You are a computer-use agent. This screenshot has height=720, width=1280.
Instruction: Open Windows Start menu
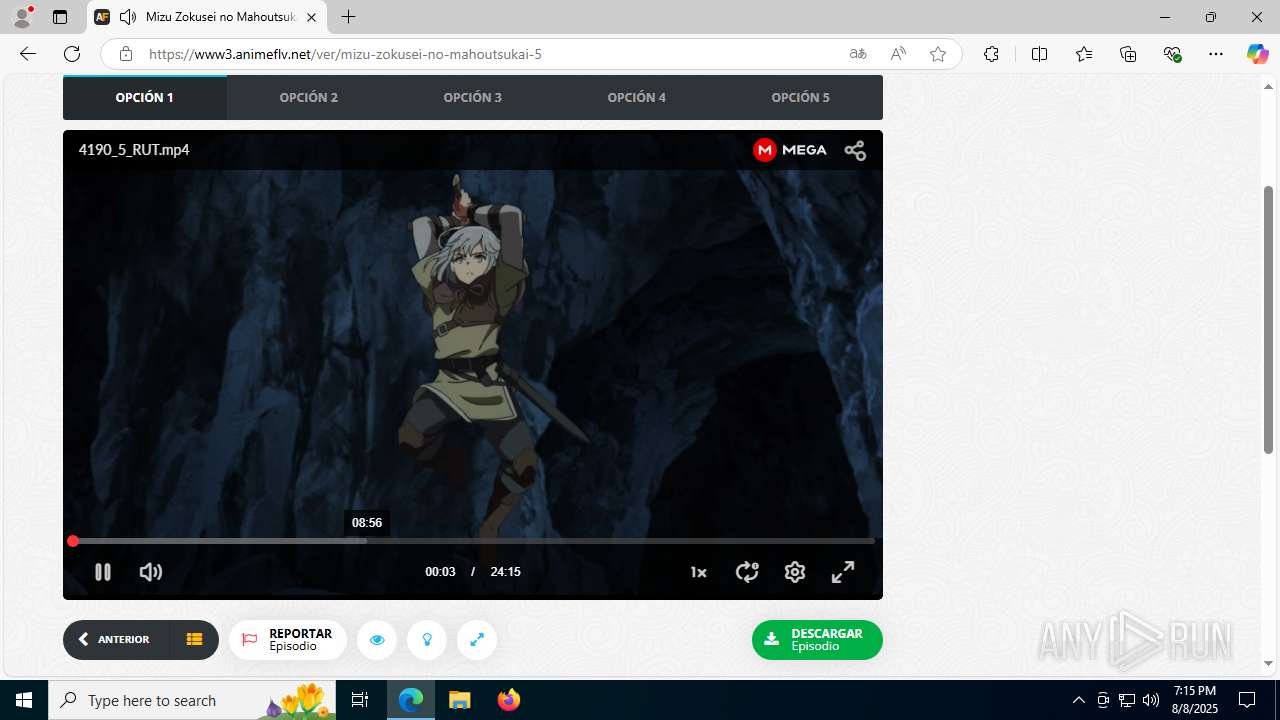(24, 700)
